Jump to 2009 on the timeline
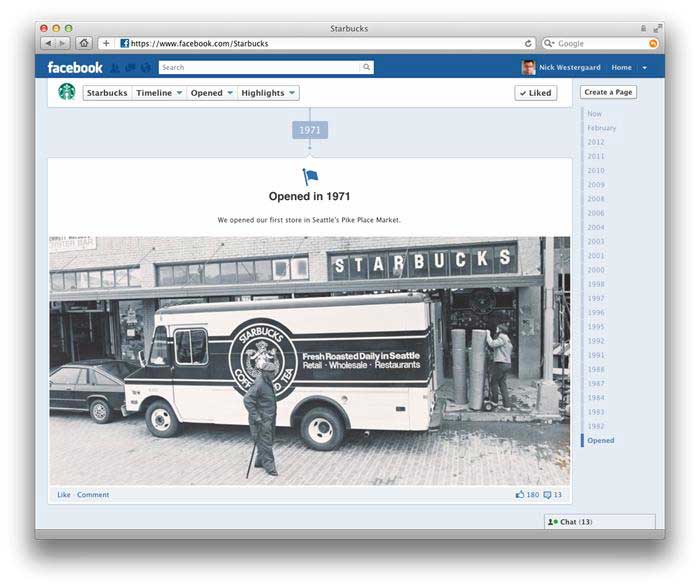Viewport: 700px width, 588px height. [596, 185]
